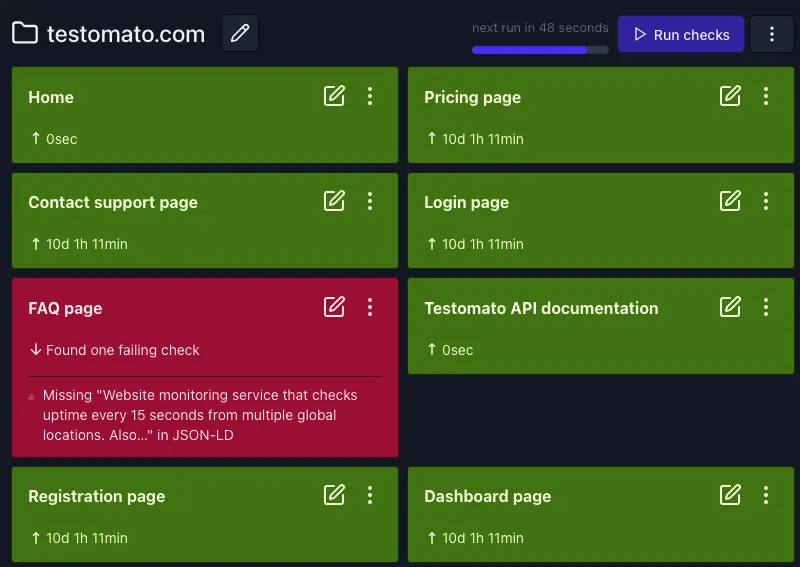Open more options for Home card
The height and width of the screenshot is (567, 800).
(x=370, y=96)
